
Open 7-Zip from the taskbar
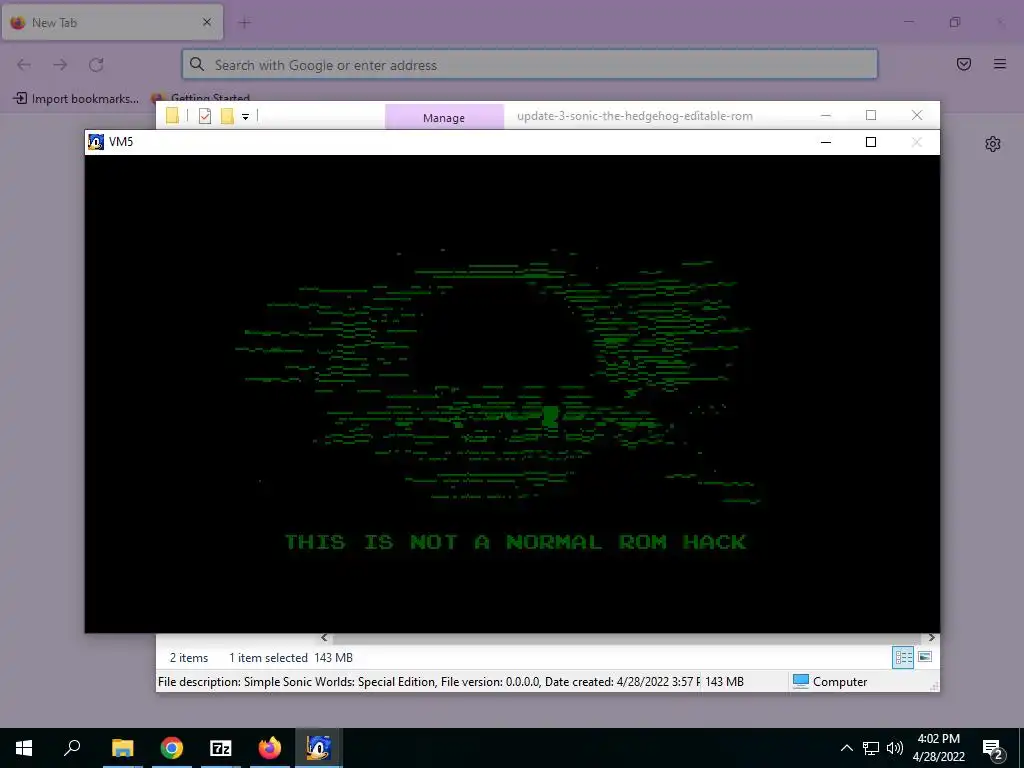[x=221, y=748]
